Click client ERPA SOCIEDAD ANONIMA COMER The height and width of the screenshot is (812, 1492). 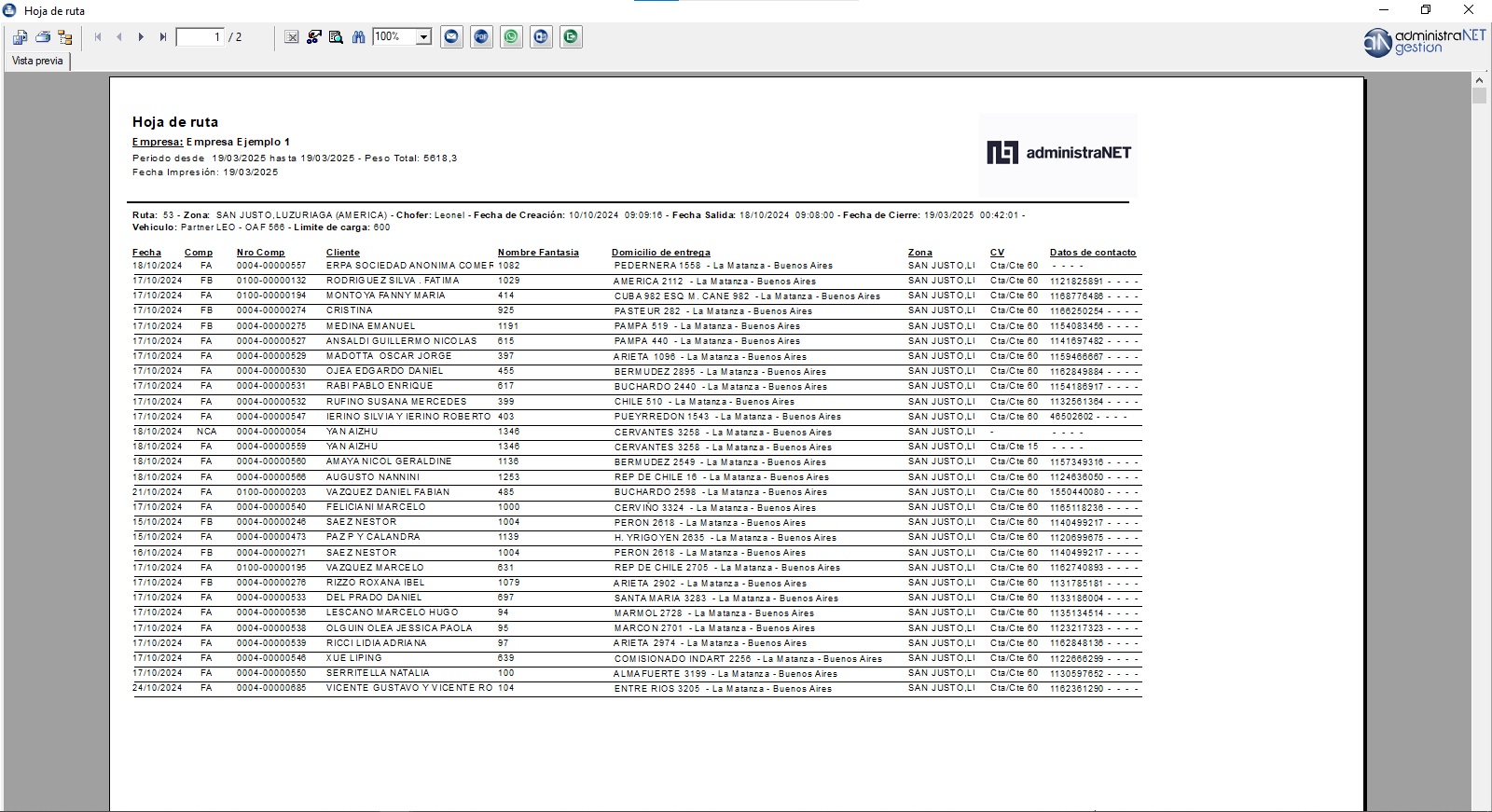pos(409,266)
